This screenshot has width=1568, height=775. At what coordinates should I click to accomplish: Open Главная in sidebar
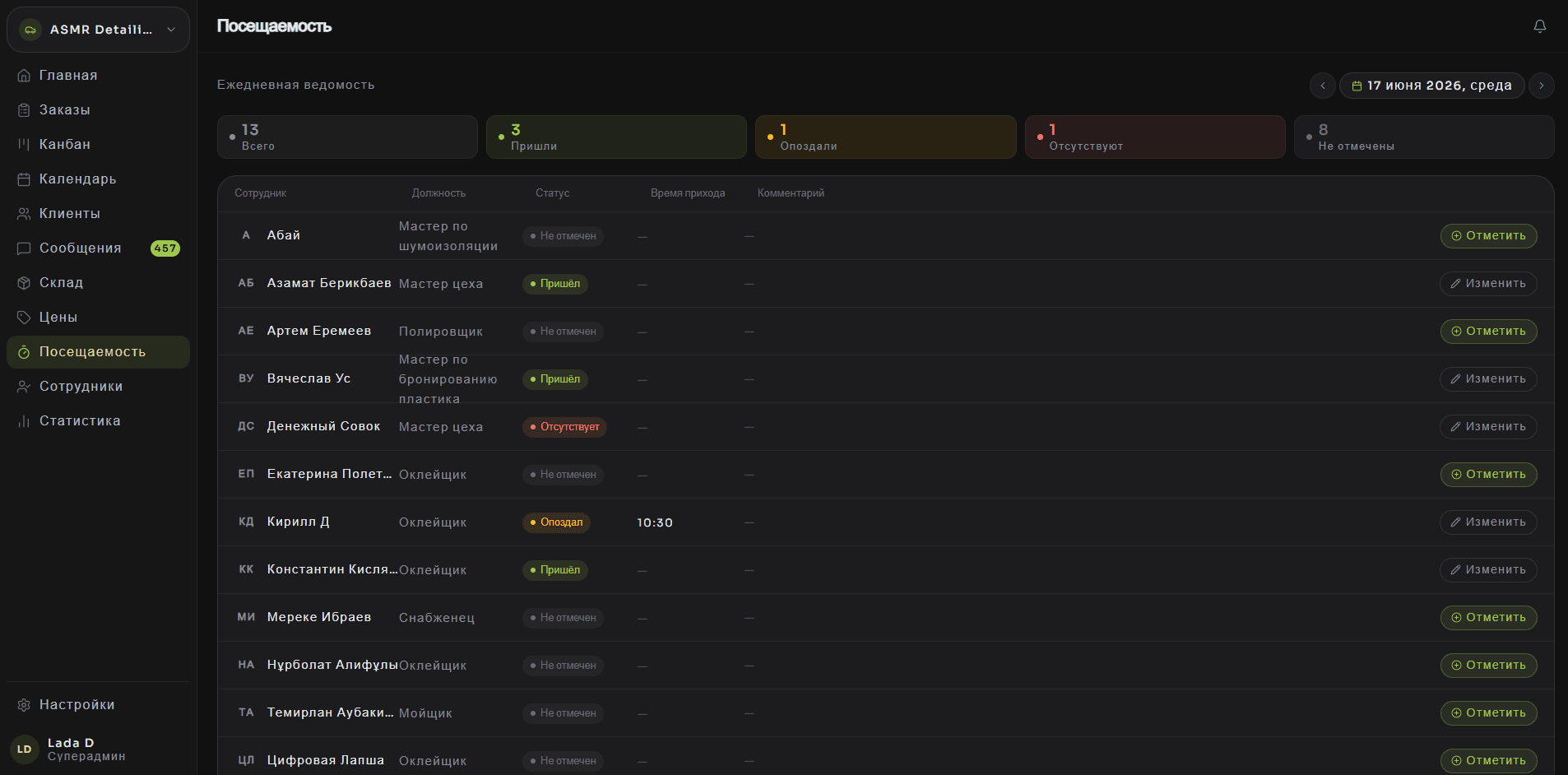(98, 76)
